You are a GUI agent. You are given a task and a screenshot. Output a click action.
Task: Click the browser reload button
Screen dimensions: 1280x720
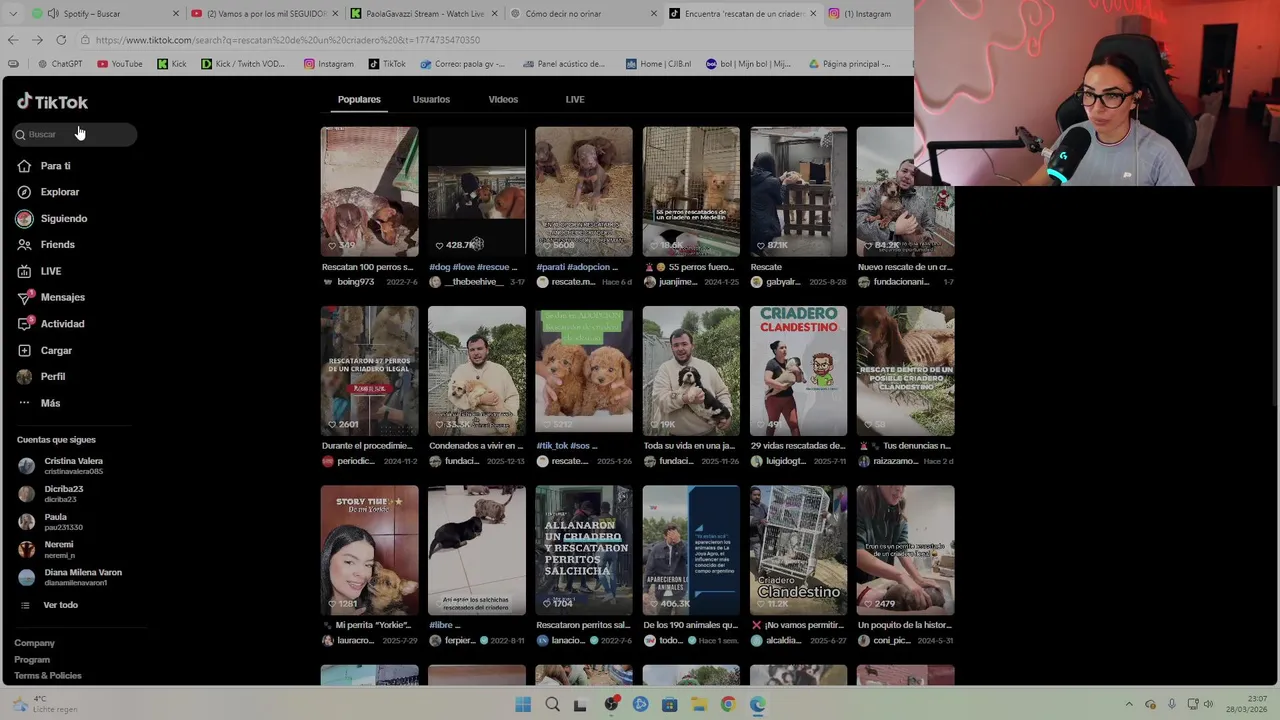pyautogui.click(x=61, y=40)
